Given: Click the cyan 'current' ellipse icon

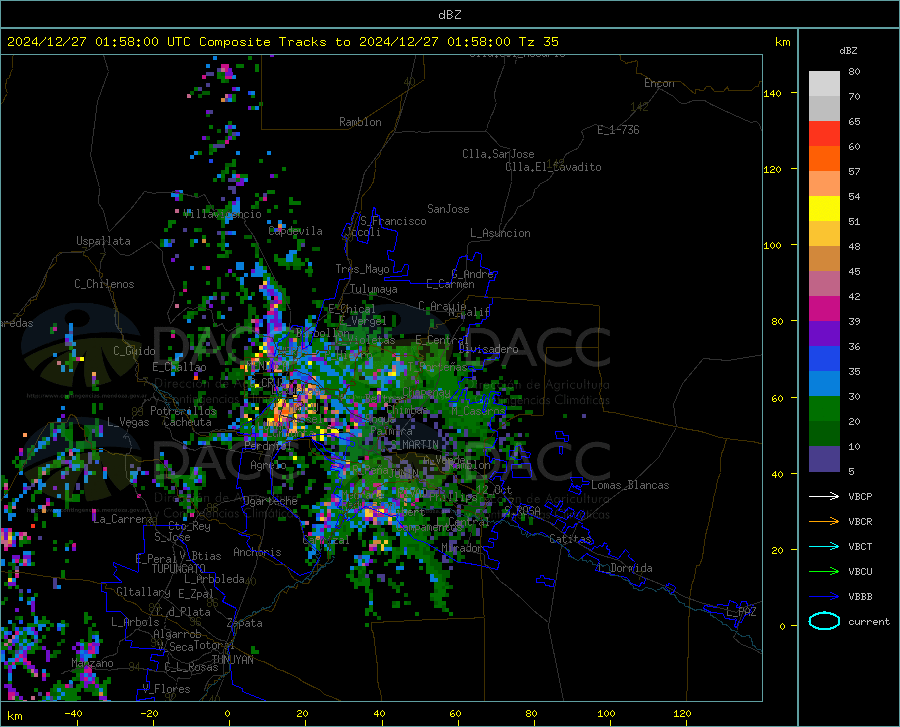Looking at the screenshot, I should pos(824,621).
